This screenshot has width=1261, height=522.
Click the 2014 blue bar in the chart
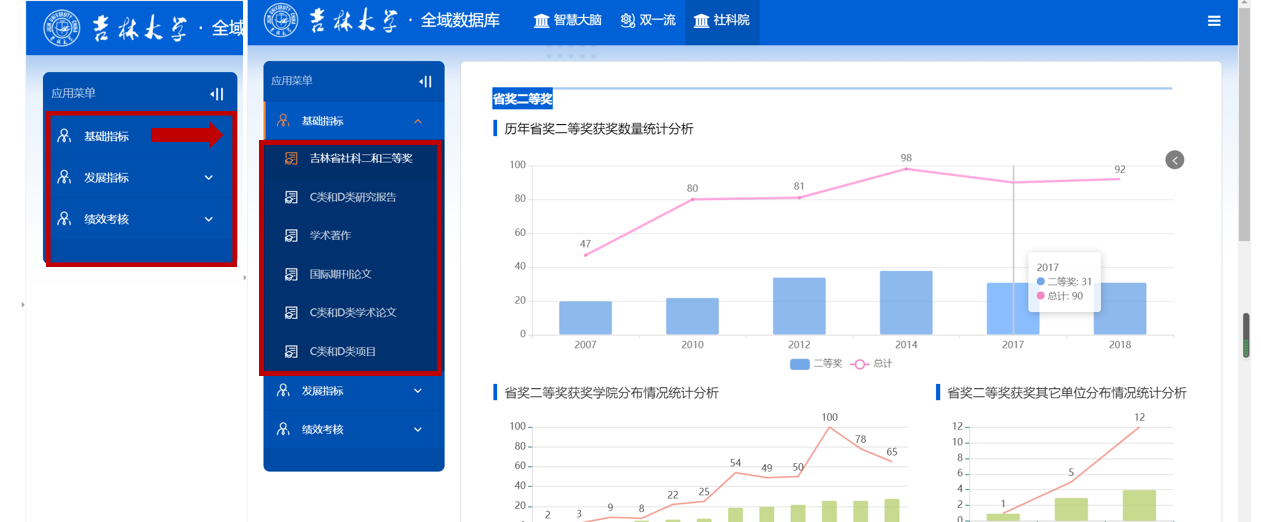[x=906, y=303]
